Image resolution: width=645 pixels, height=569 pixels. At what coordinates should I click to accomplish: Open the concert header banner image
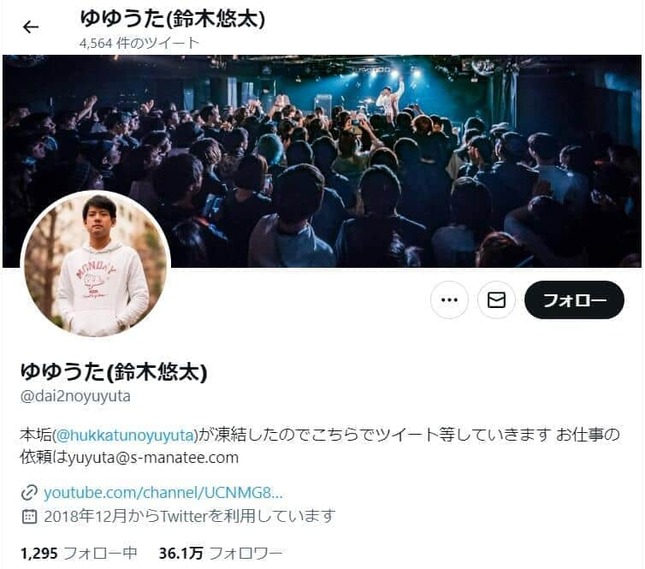click(x=322, y=161)
